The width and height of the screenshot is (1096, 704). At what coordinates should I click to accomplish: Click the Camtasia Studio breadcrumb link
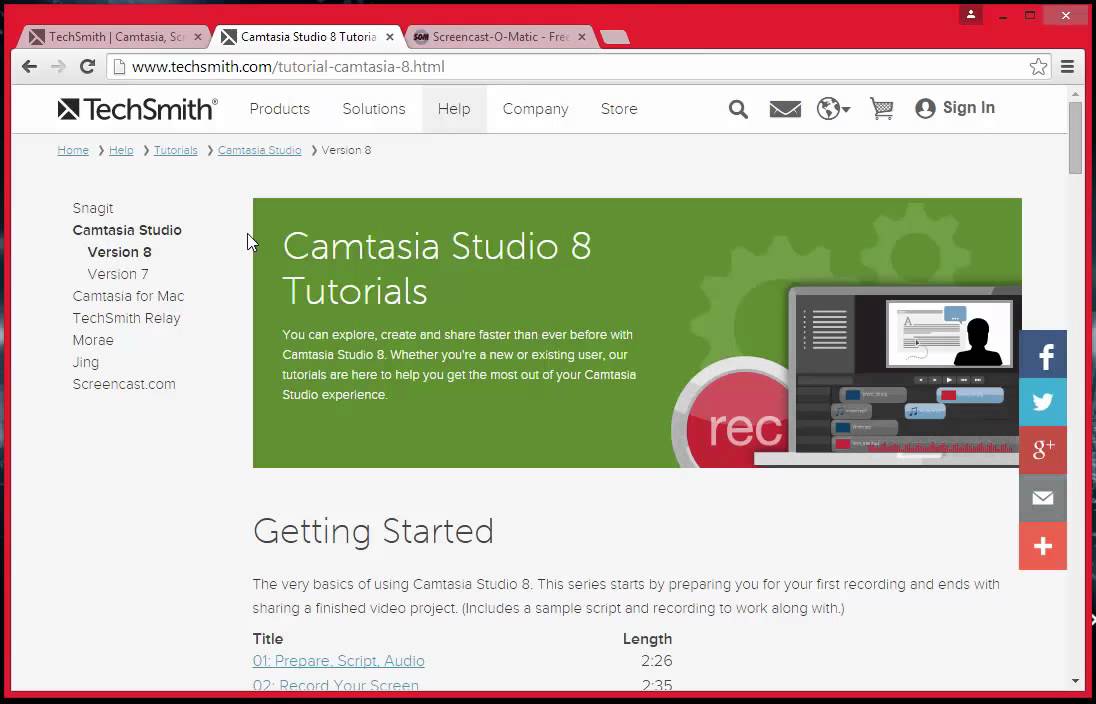[259, 150]
